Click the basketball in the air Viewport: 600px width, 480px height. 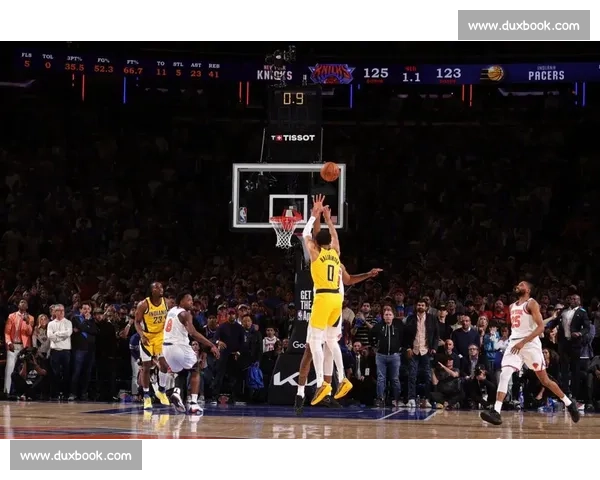(x=330, y=171)
